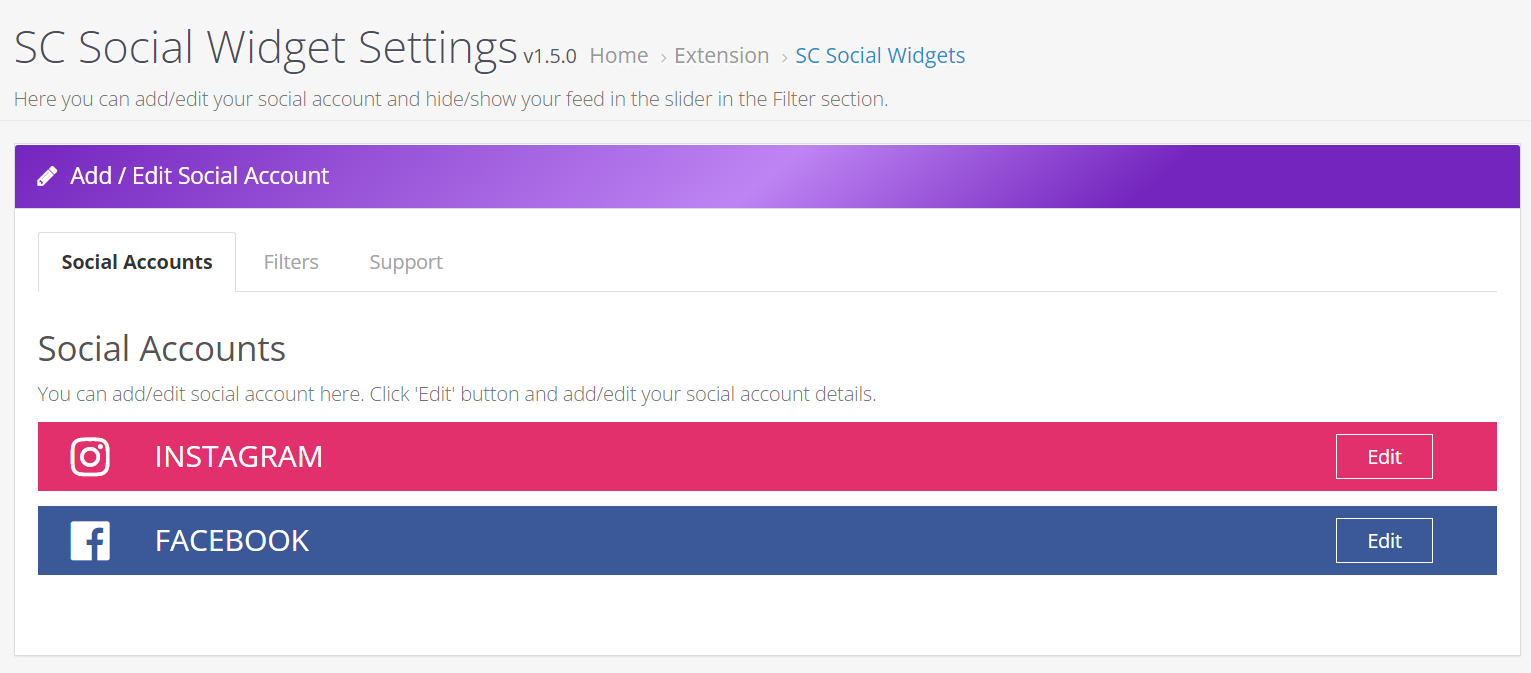
Task: Open the Support tab
Action: coord(406,262)
